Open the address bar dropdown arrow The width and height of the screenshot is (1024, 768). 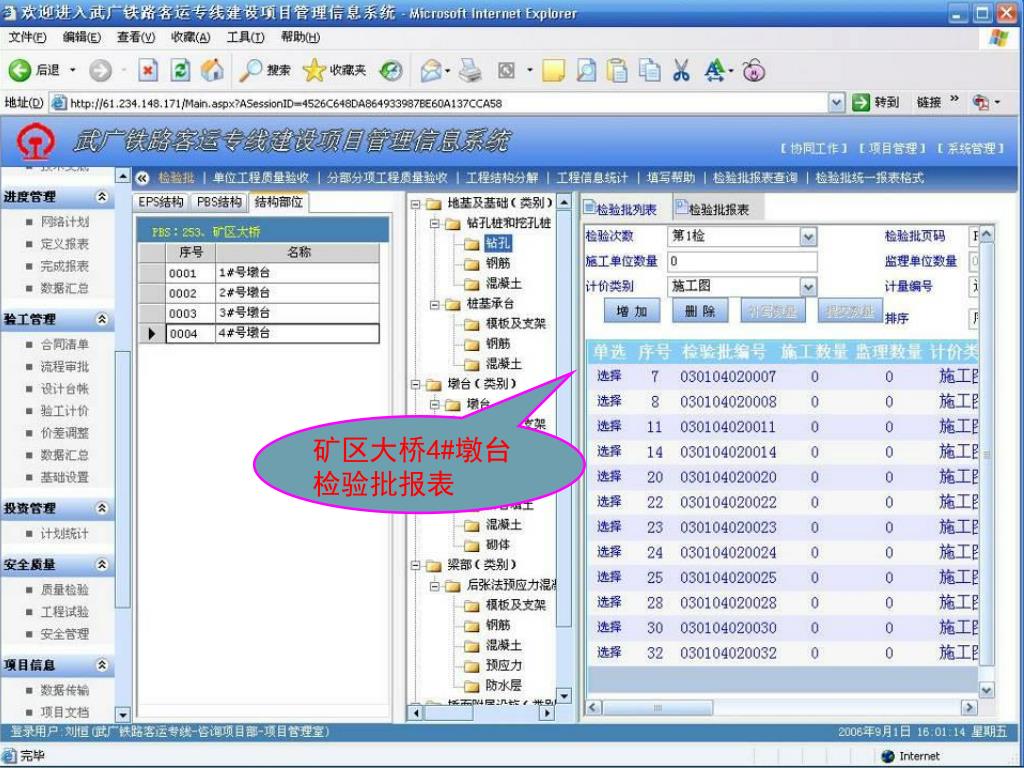837,103
